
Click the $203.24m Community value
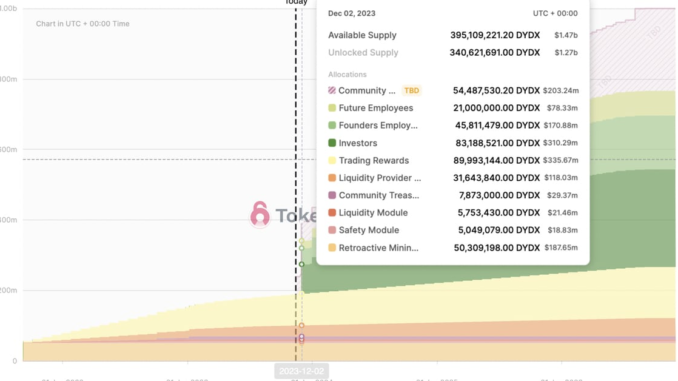(x=561, y=90)
